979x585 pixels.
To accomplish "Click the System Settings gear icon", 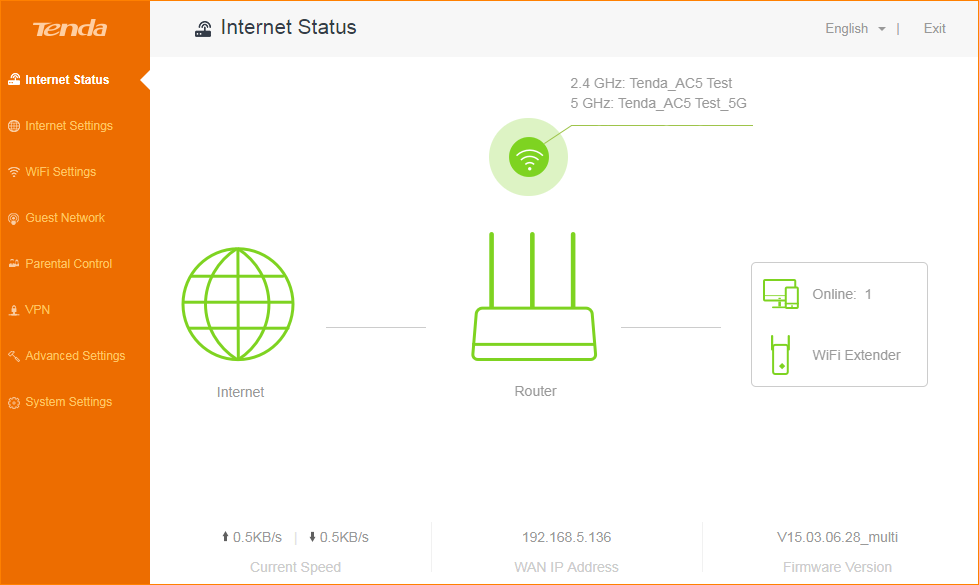I will pyautogui.click(x=14, y=403).
